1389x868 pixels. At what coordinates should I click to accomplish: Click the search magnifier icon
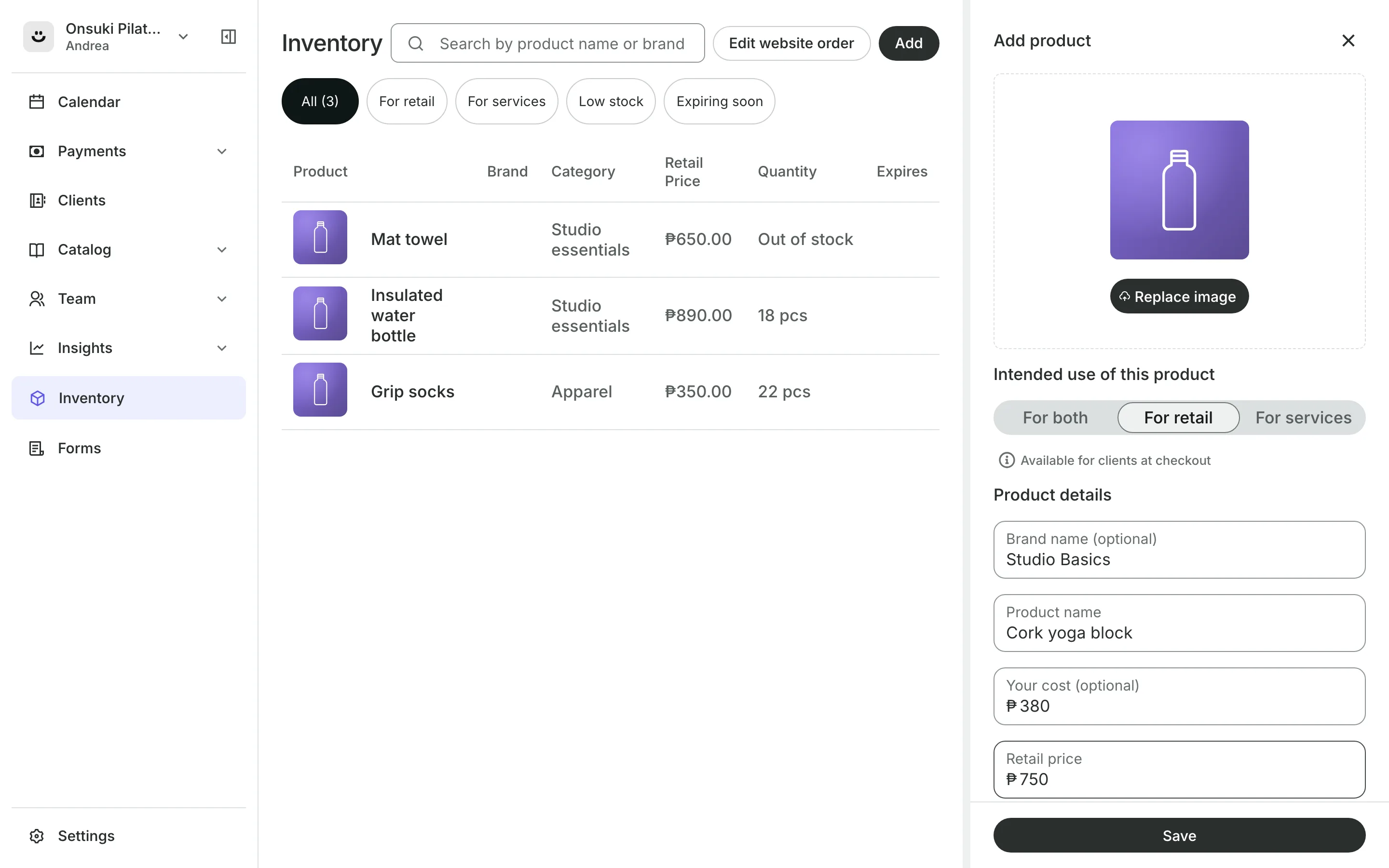[x=416, y=43]
